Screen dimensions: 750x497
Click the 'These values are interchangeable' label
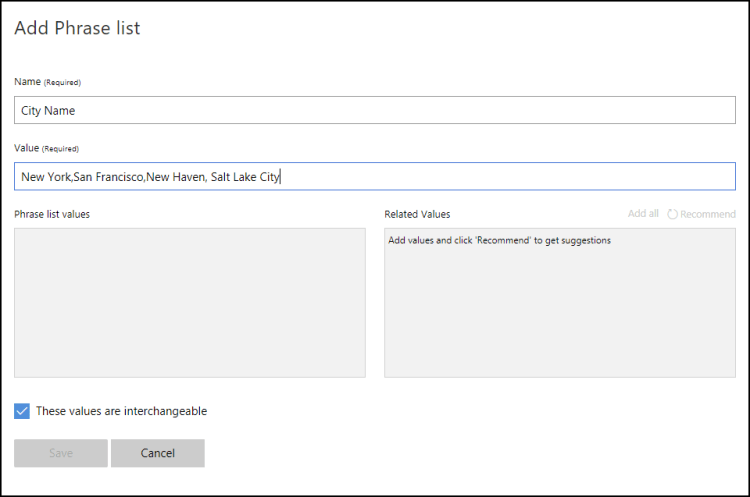coord(121,411)
